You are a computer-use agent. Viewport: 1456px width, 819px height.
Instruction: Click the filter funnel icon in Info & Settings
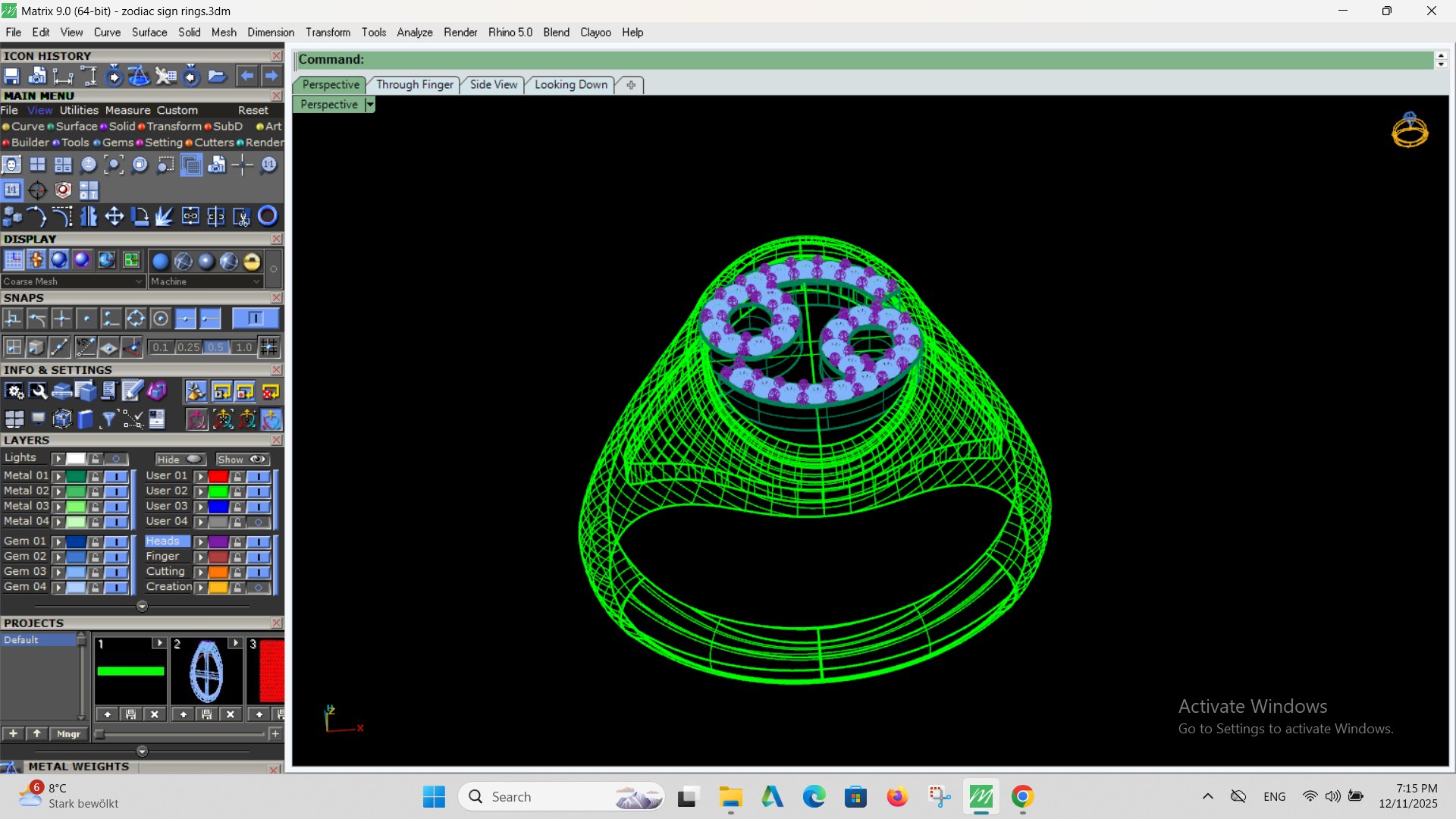109,419
